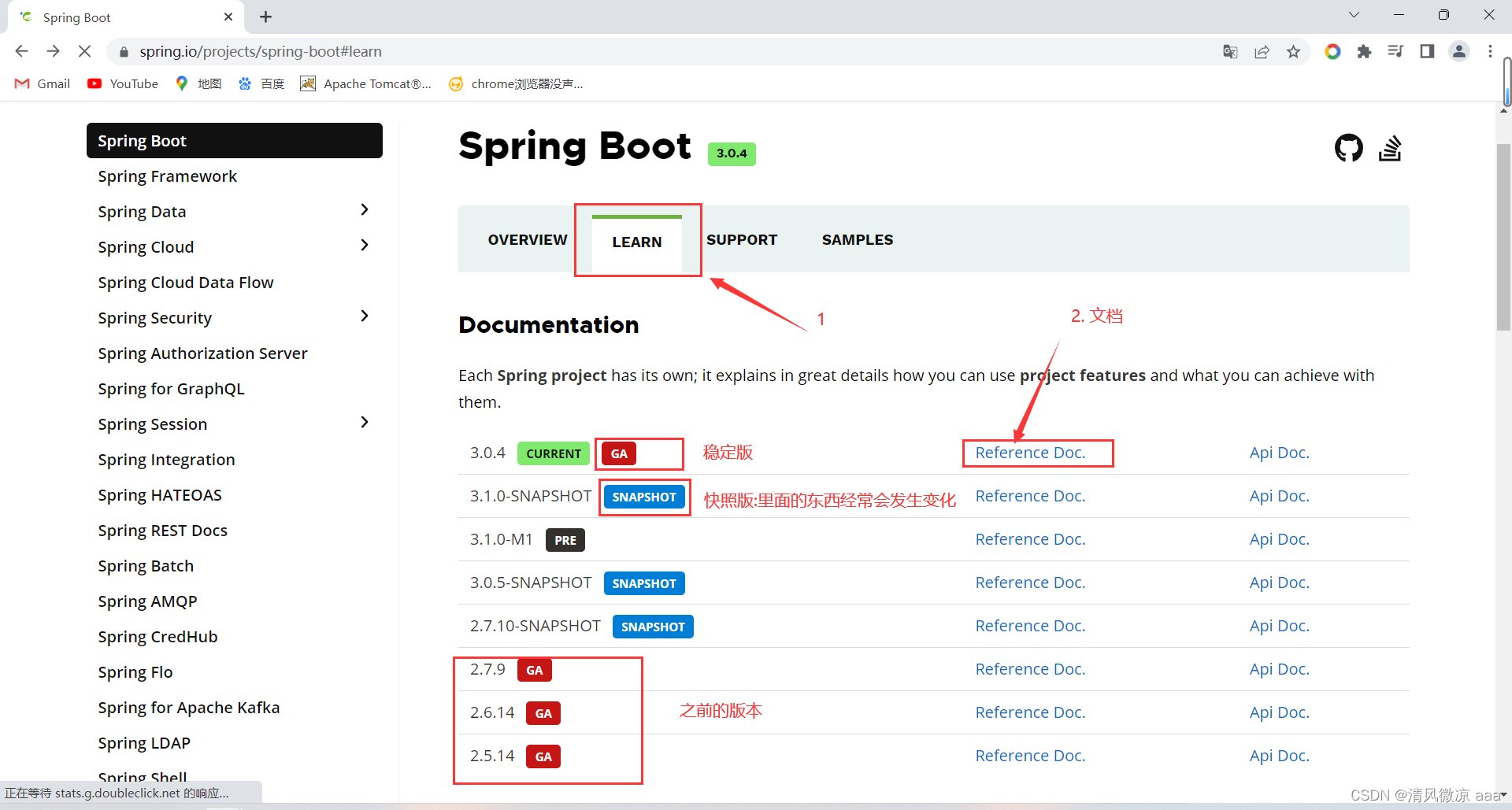1512x810 pixels.
Task: Open the Apache Tomcat bookmark
Action: click(366, 83)
